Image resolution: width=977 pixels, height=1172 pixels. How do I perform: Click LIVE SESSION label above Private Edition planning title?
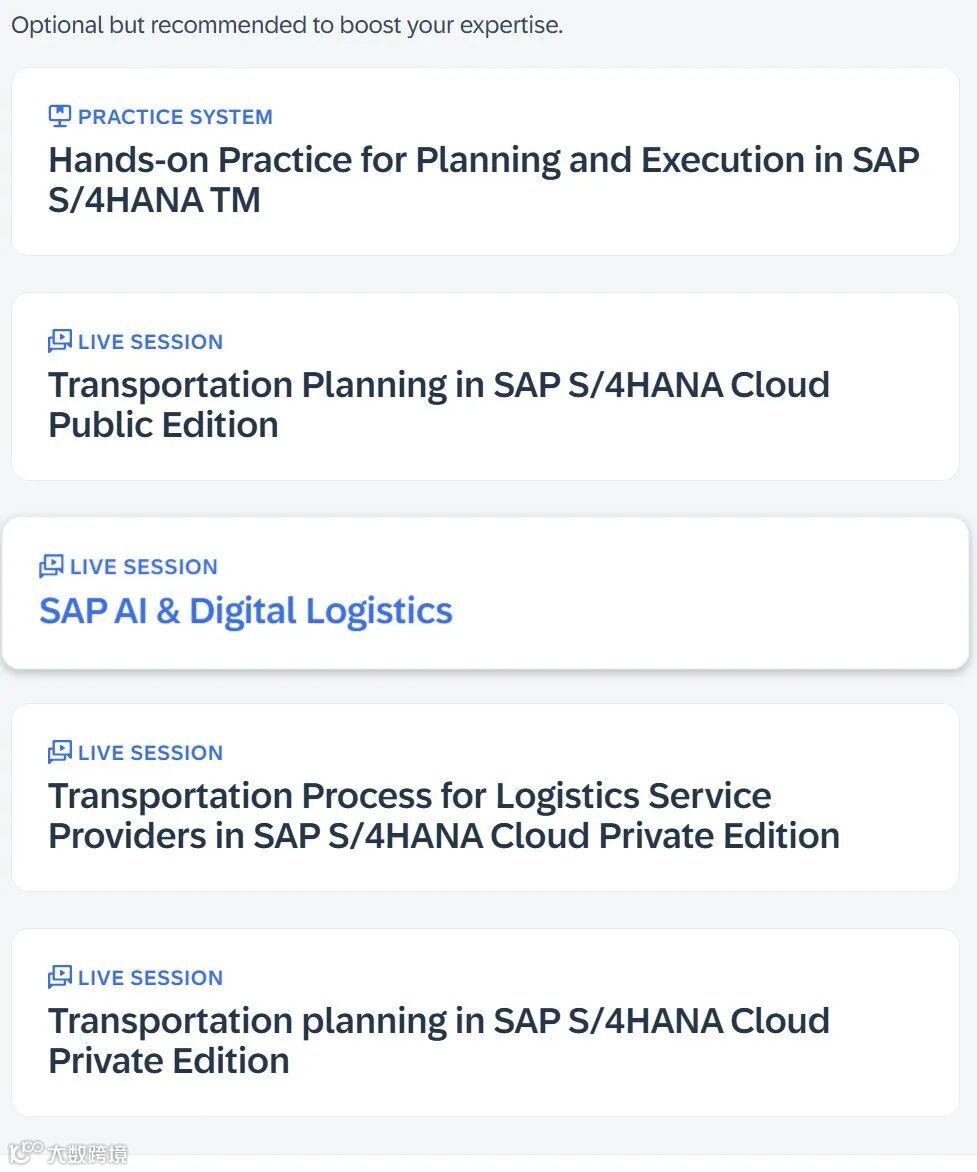click(x=150, y=978)
